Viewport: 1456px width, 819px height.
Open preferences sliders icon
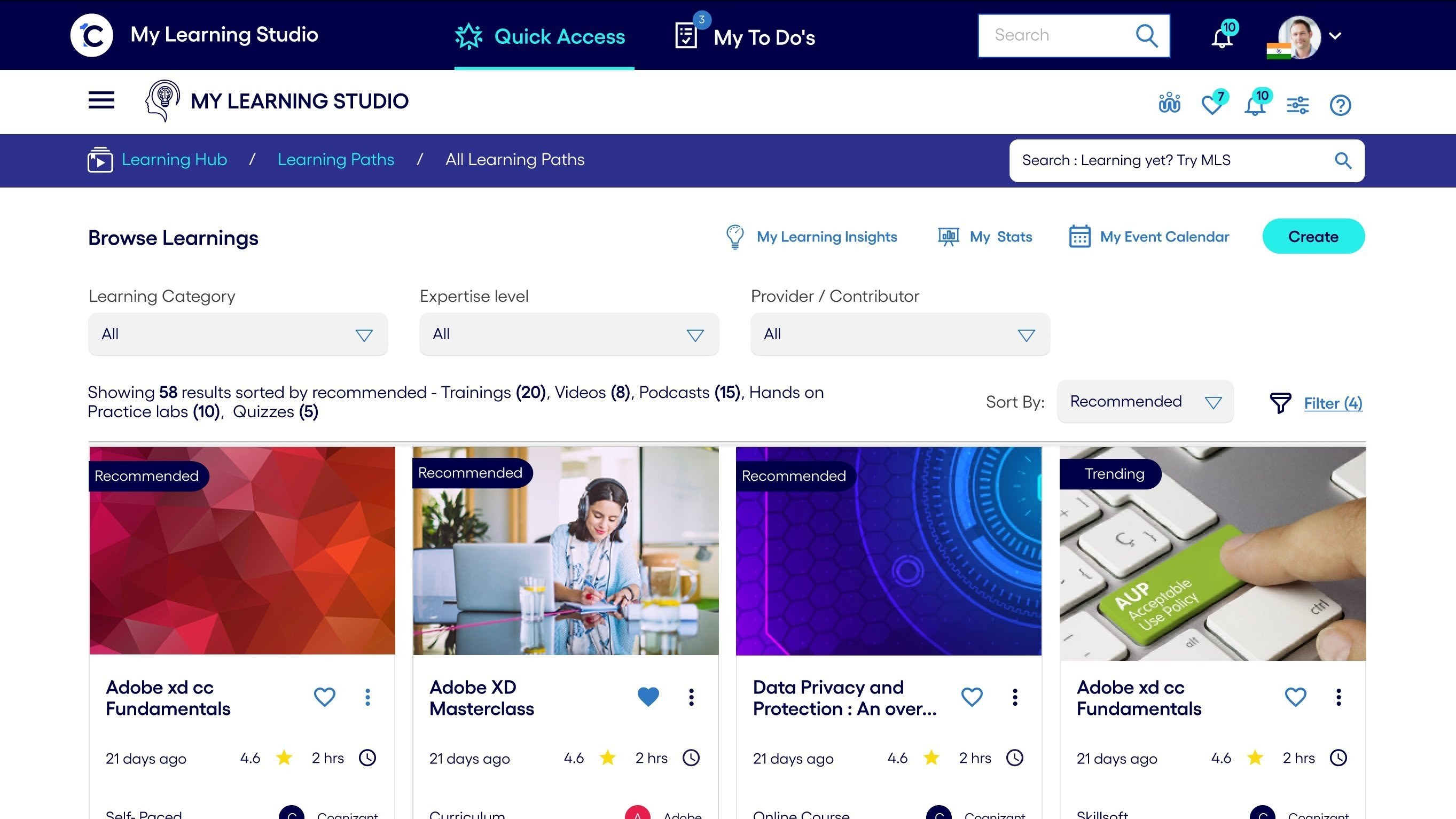click(1298, 105)
